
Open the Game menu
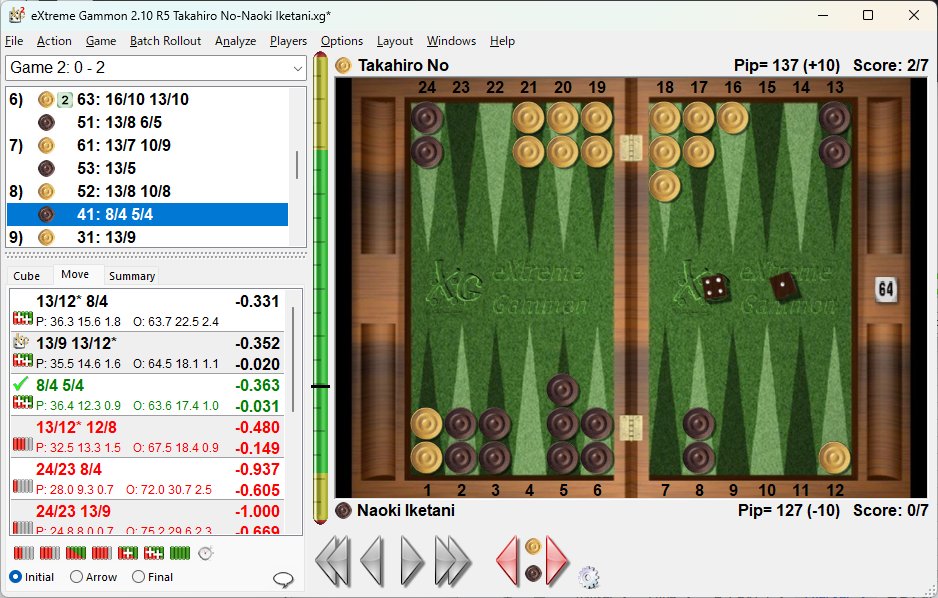coord(100,41)
